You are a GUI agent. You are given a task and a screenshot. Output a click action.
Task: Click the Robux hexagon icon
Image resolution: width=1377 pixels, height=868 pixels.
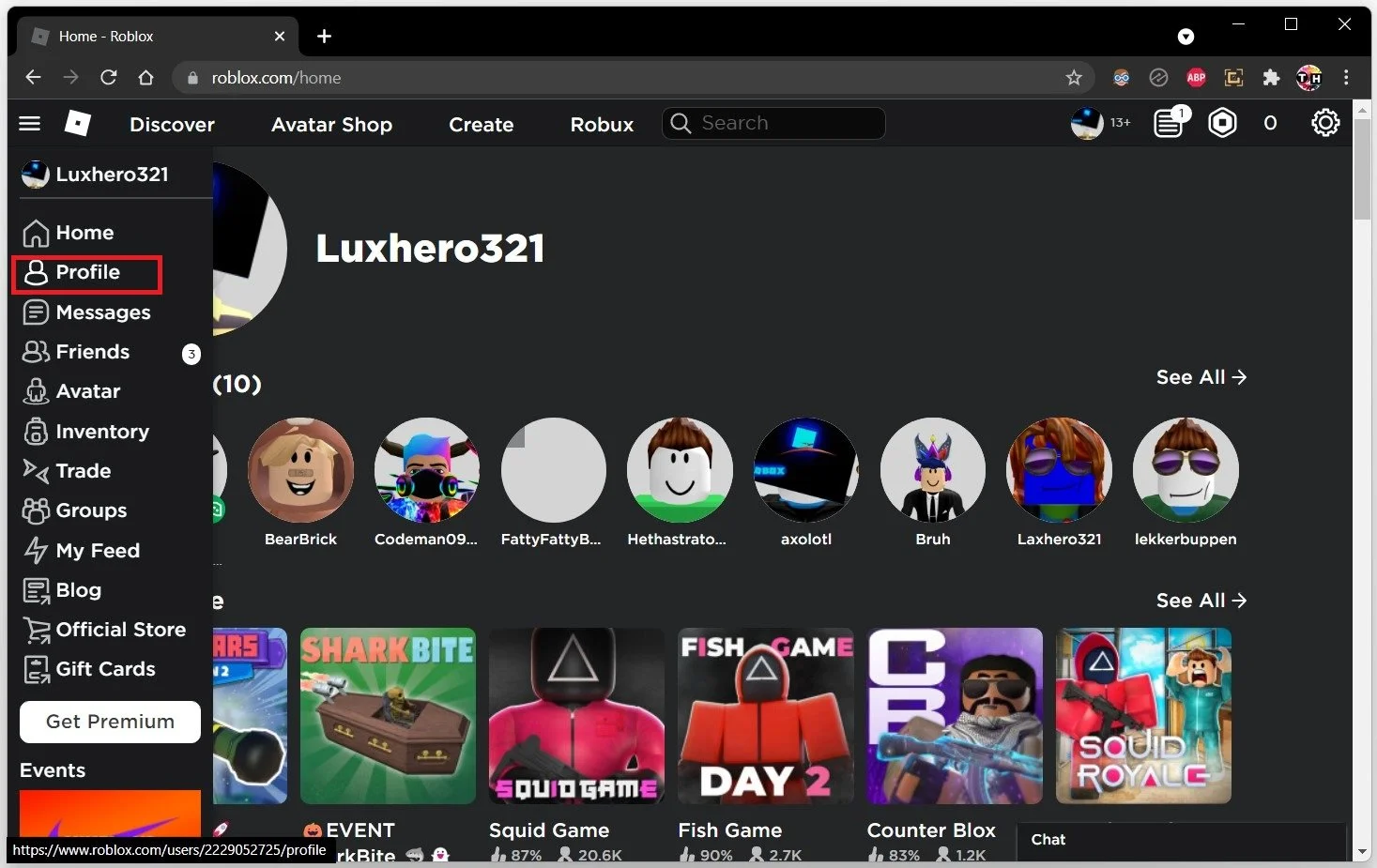(1222, 123)
